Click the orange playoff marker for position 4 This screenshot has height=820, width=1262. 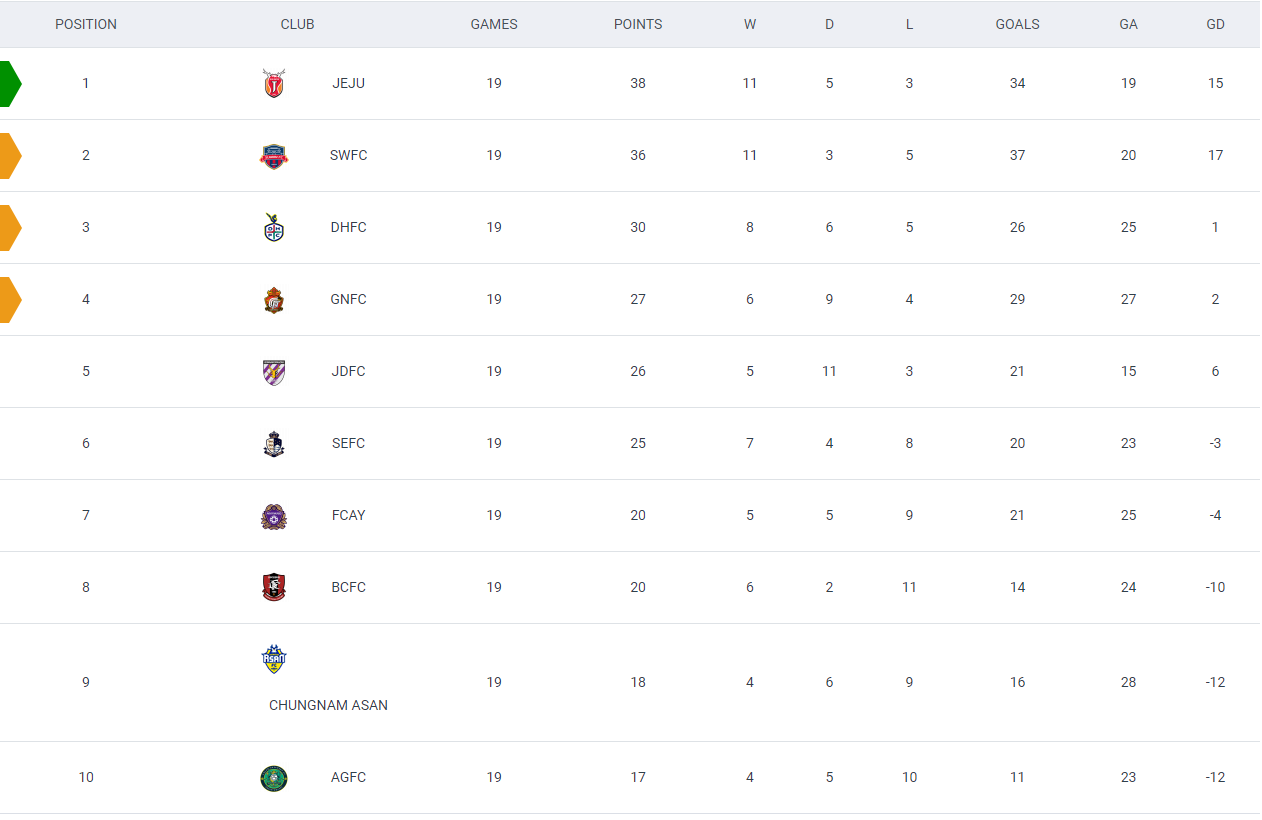[x=10, y=299]
